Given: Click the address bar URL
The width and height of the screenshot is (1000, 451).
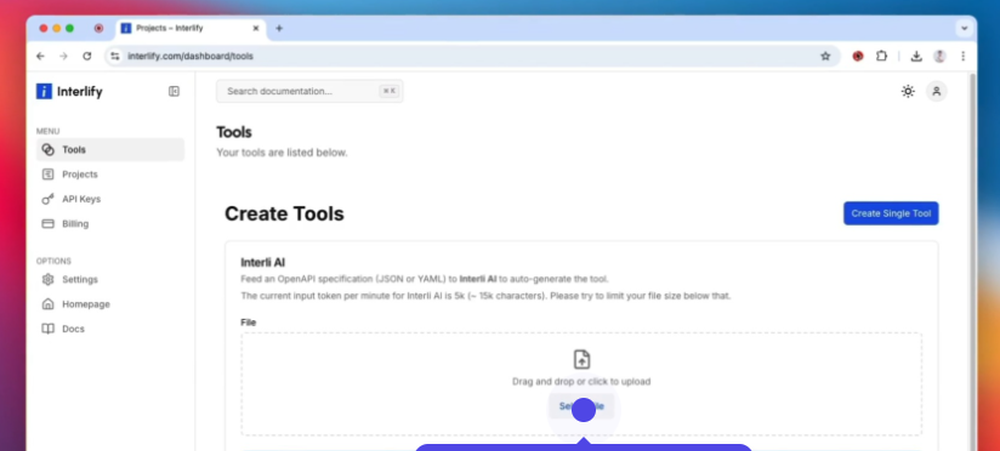Looking at the screenshot, I should tap(191, 56).
